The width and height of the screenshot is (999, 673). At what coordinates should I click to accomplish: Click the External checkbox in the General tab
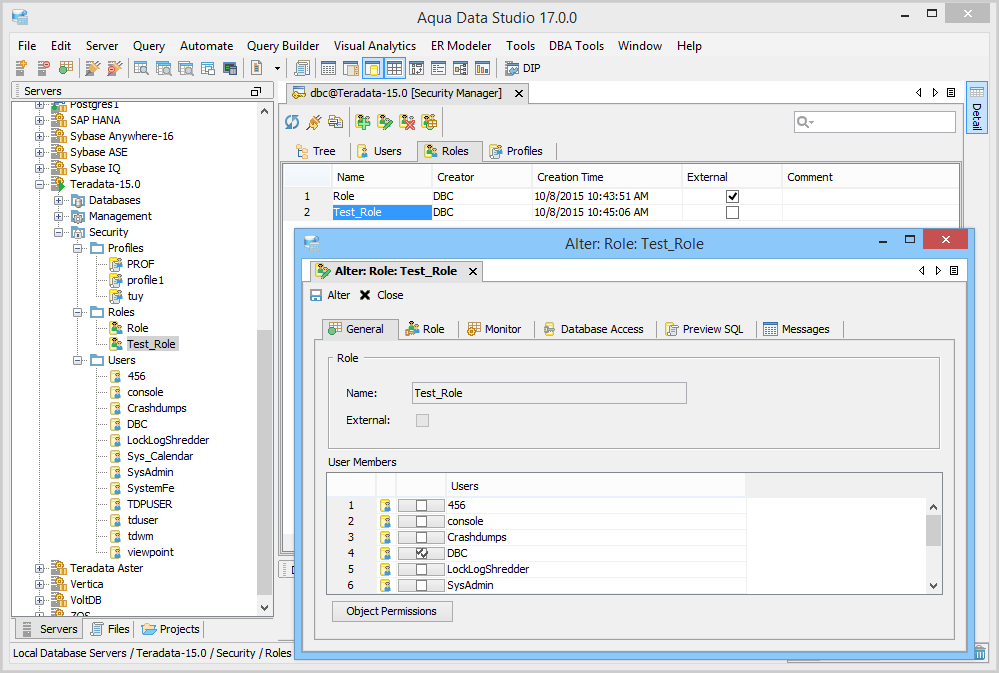(422, 420)
